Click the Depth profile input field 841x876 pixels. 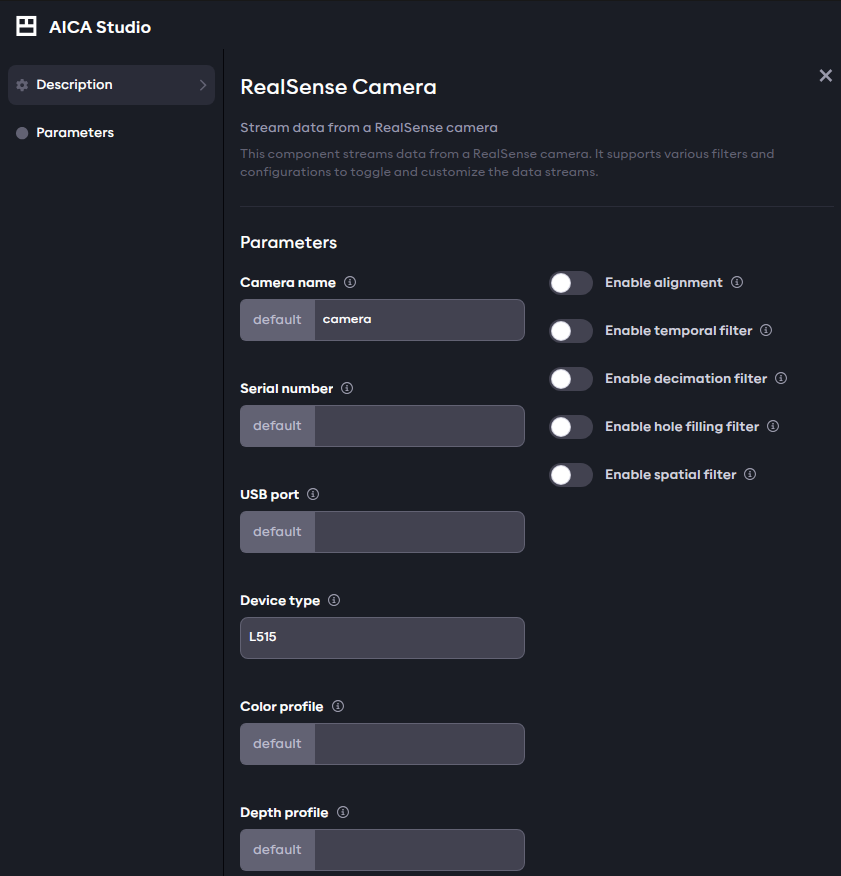click(419, 850)
